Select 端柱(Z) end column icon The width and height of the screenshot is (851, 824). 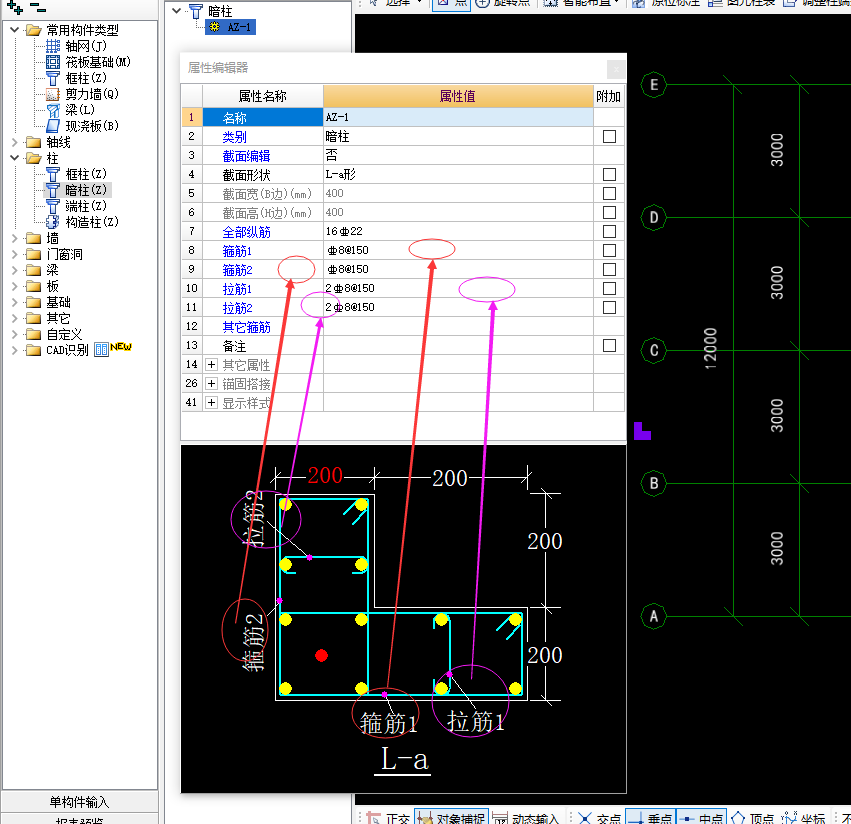click(53, 206)
